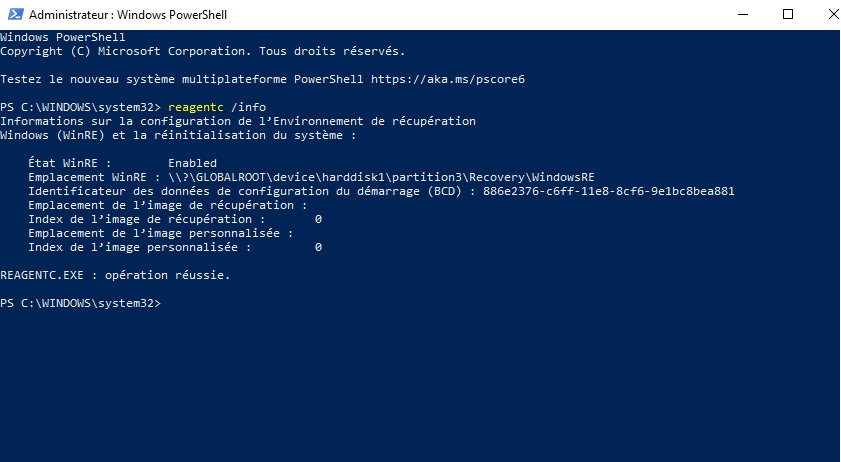This screenshot has height=462, width=841.
Task: Click the 'Emplacement de l'image personnalisée' line
Action: (x=161, y=233)
